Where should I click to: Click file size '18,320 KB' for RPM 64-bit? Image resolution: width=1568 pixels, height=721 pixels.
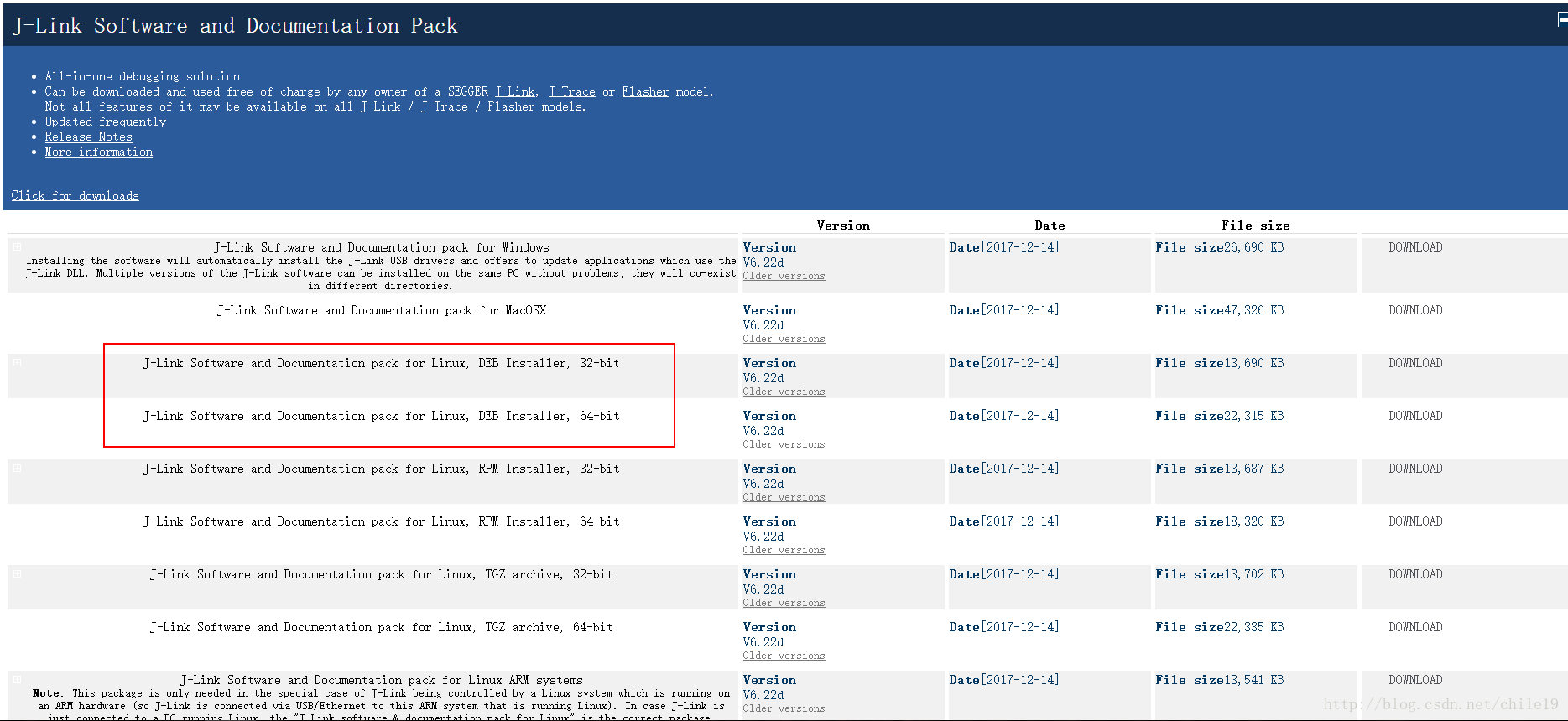click(1253, 521)
